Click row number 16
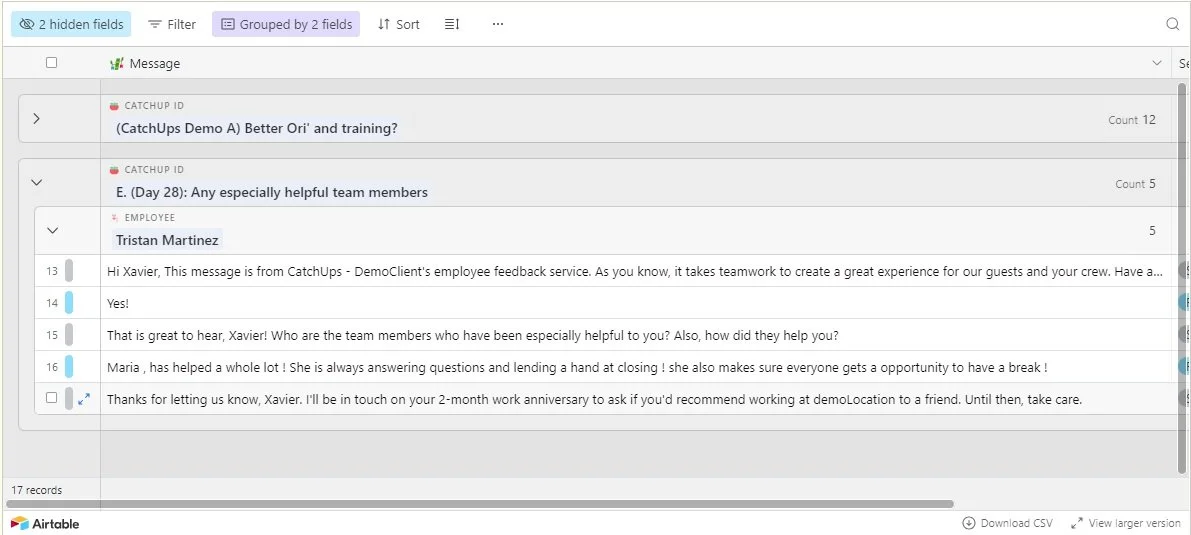This screenshot has height=535, width=1191. click(x=52, y=367)
